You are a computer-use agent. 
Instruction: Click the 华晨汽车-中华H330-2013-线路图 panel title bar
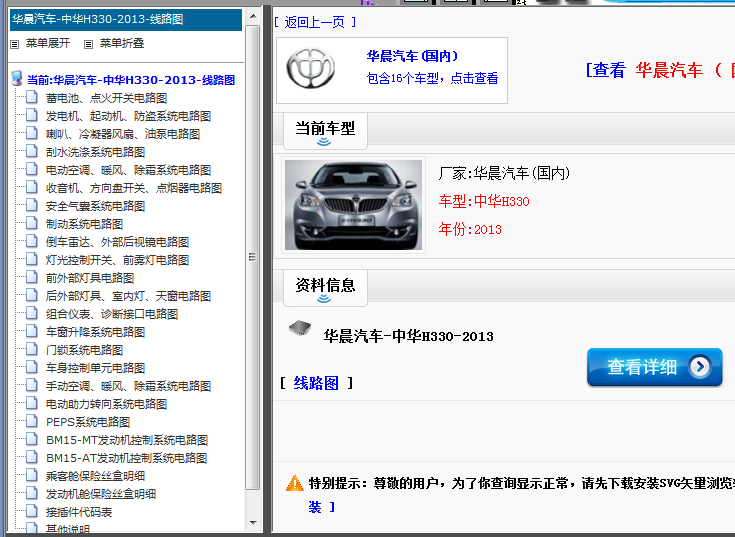click(126, 19)
